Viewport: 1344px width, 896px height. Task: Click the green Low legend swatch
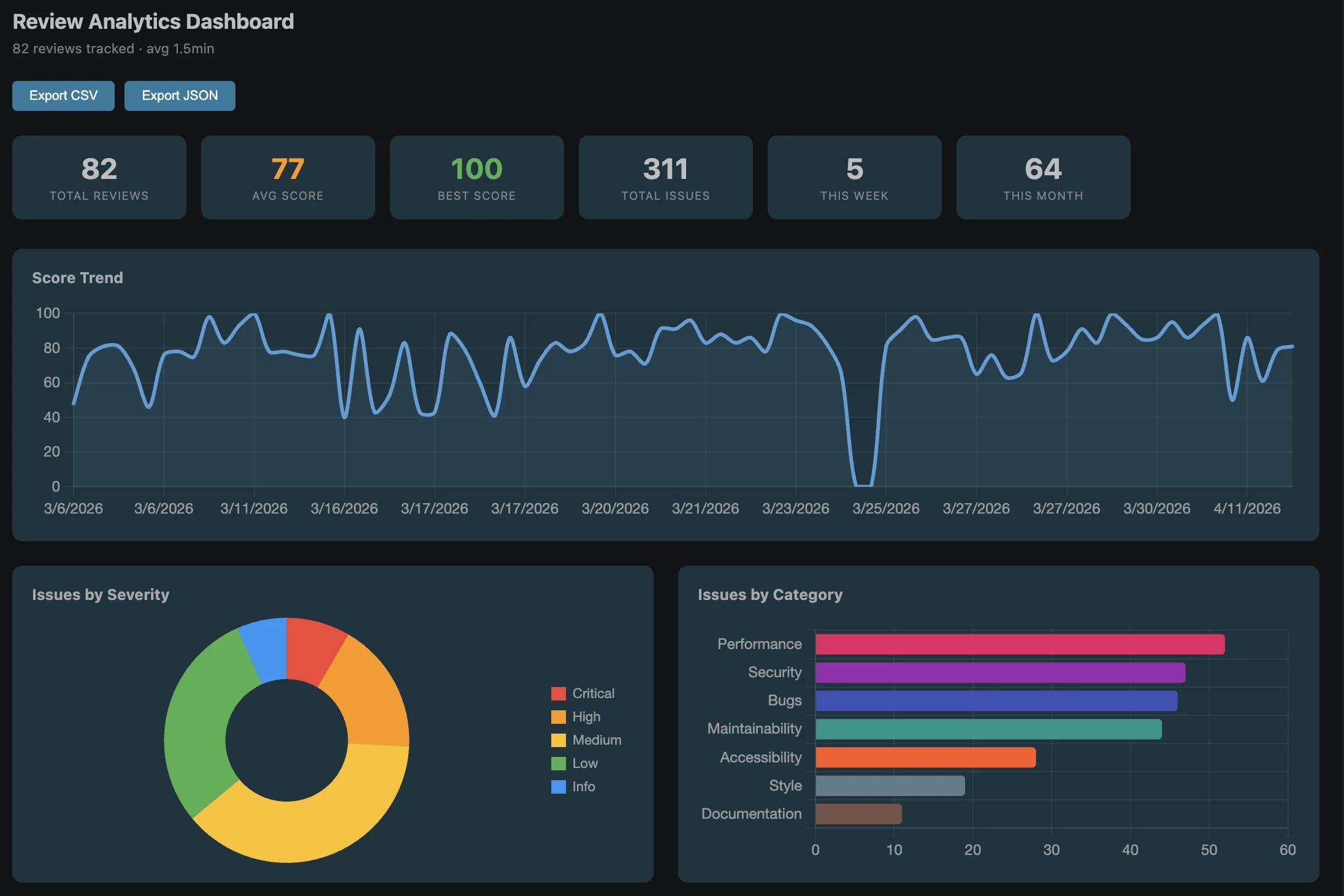click(x=558, y=763)
